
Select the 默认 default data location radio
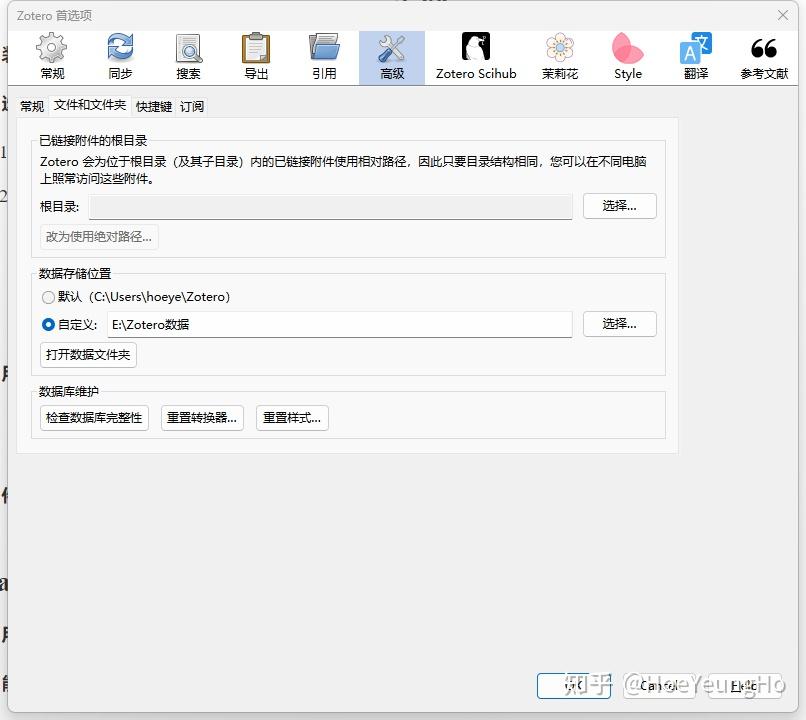click(48, 297)
